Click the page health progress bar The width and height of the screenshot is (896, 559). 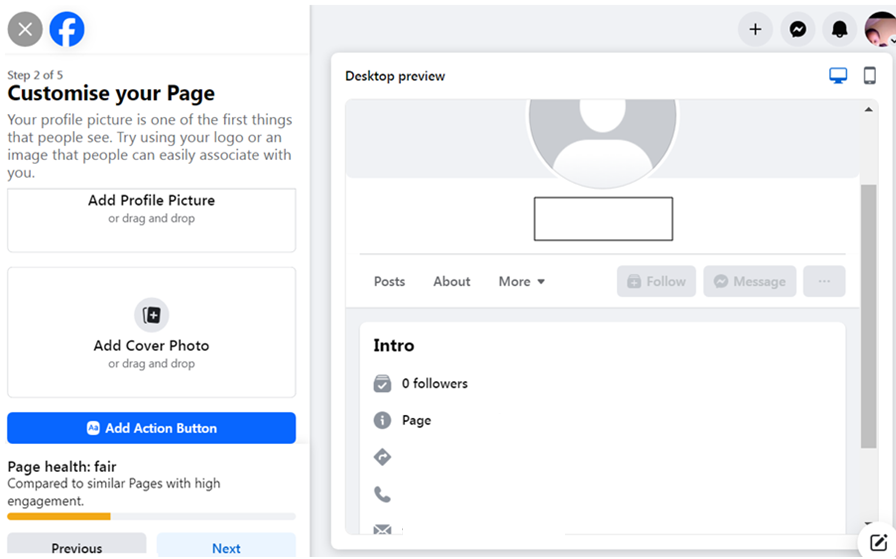[x=151, y=517]
